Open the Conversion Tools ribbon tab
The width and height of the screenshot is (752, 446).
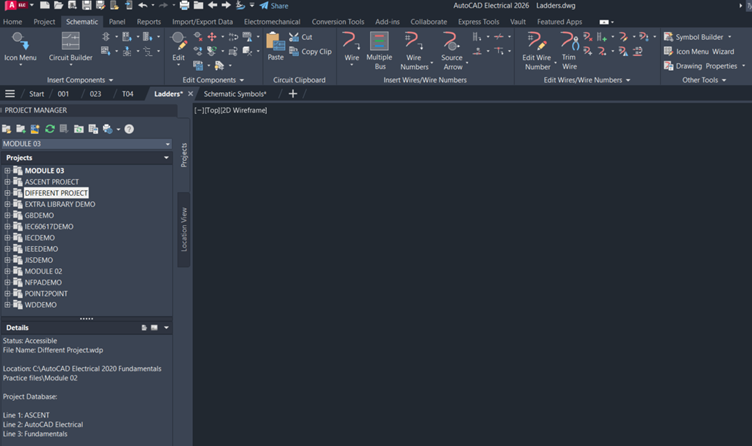(338, 22)
